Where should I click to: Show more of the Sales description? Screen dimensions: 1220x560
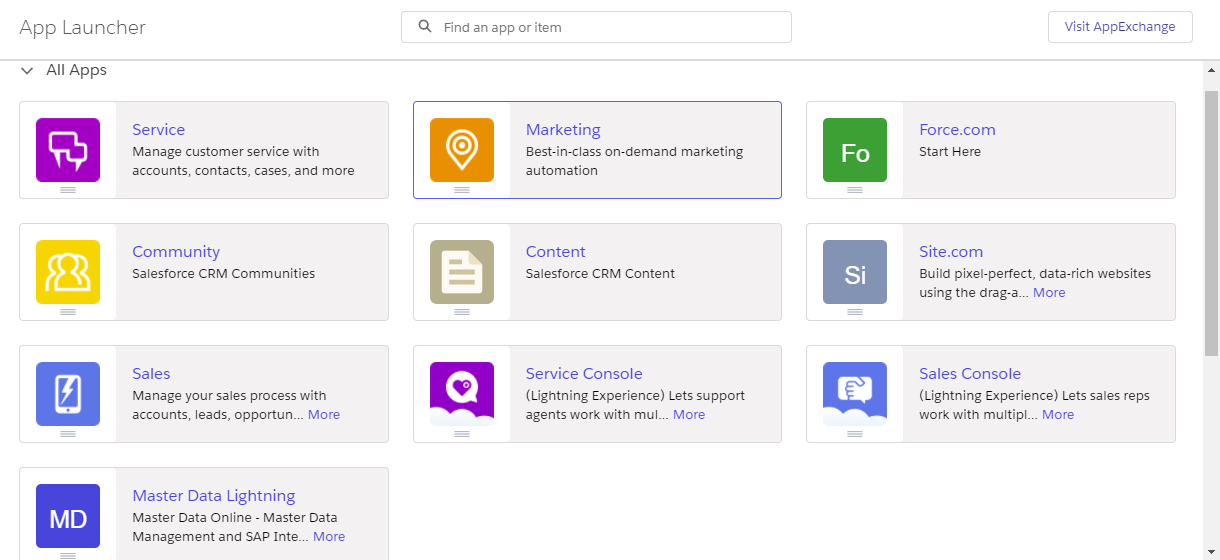(323, 415)
